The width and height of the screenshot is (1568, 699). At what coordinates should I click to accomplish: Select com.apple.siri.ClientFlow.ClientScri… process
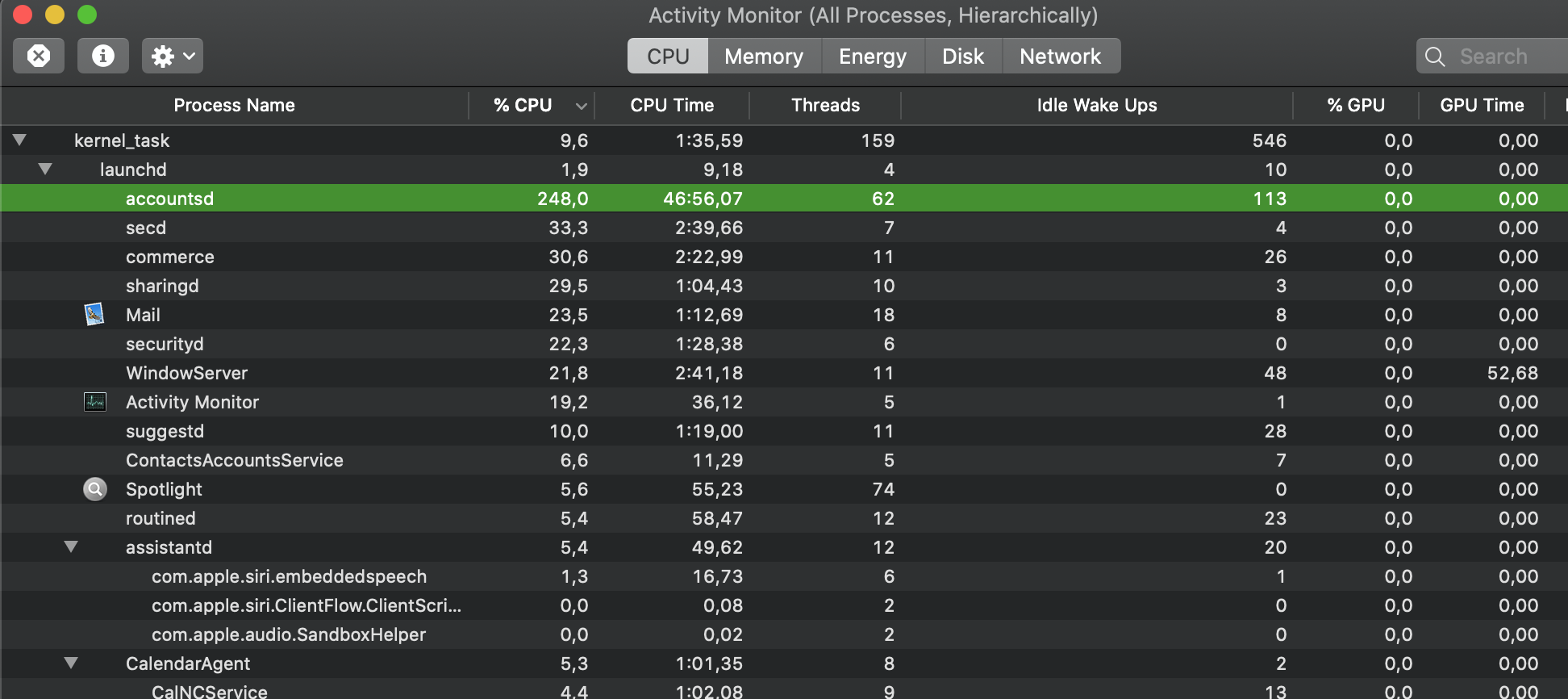pos(784,605)
